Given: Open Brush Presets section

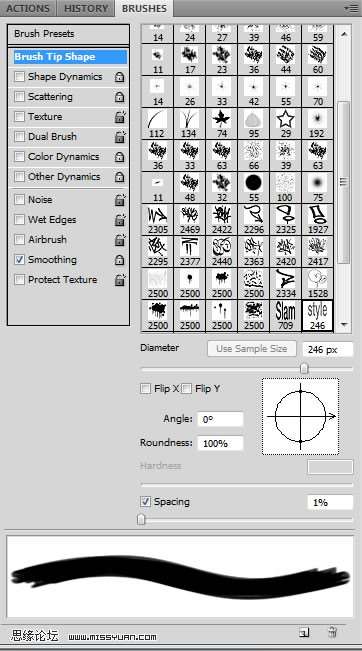Looking at the screenshot, I should point(68,34).
